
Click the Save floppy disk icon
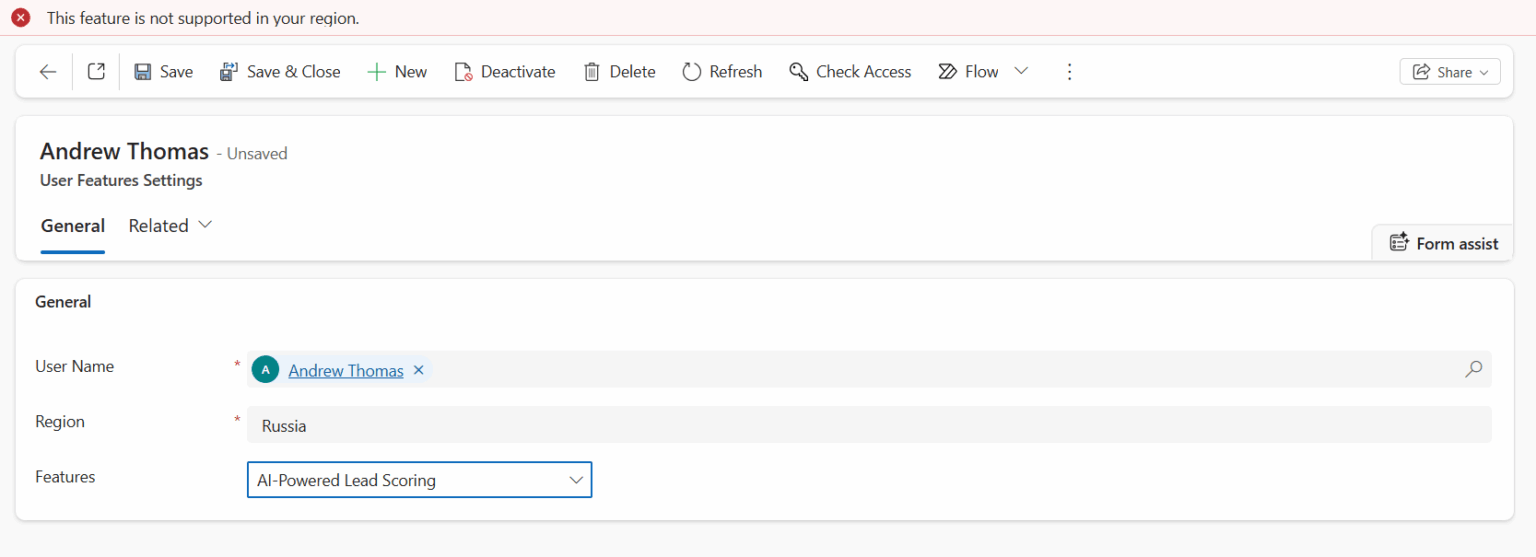pyautogui.click(x=143, y=72)
